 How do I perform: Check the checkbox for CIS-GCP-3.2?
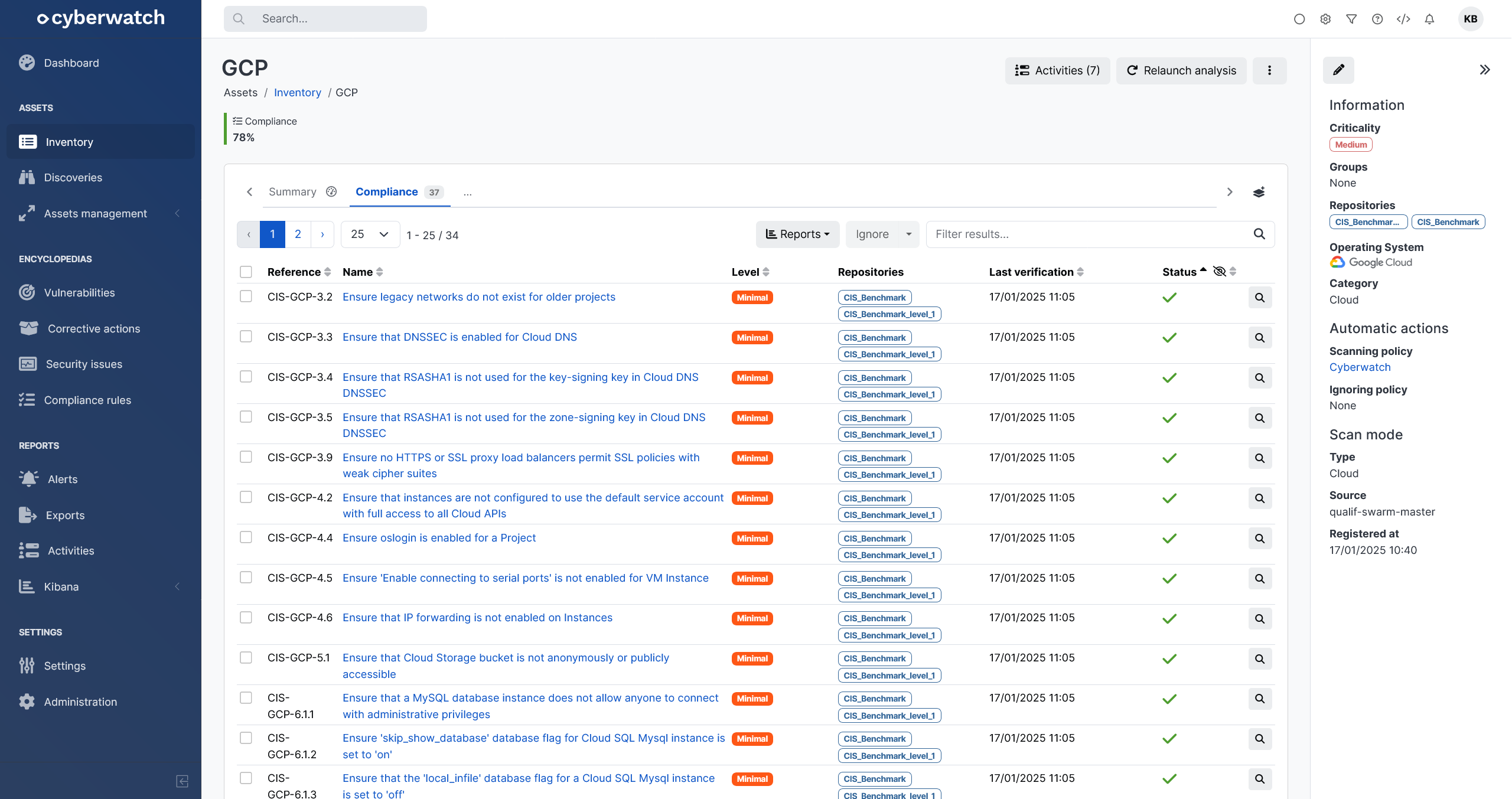pyautogui.click(x=246, y=296)
